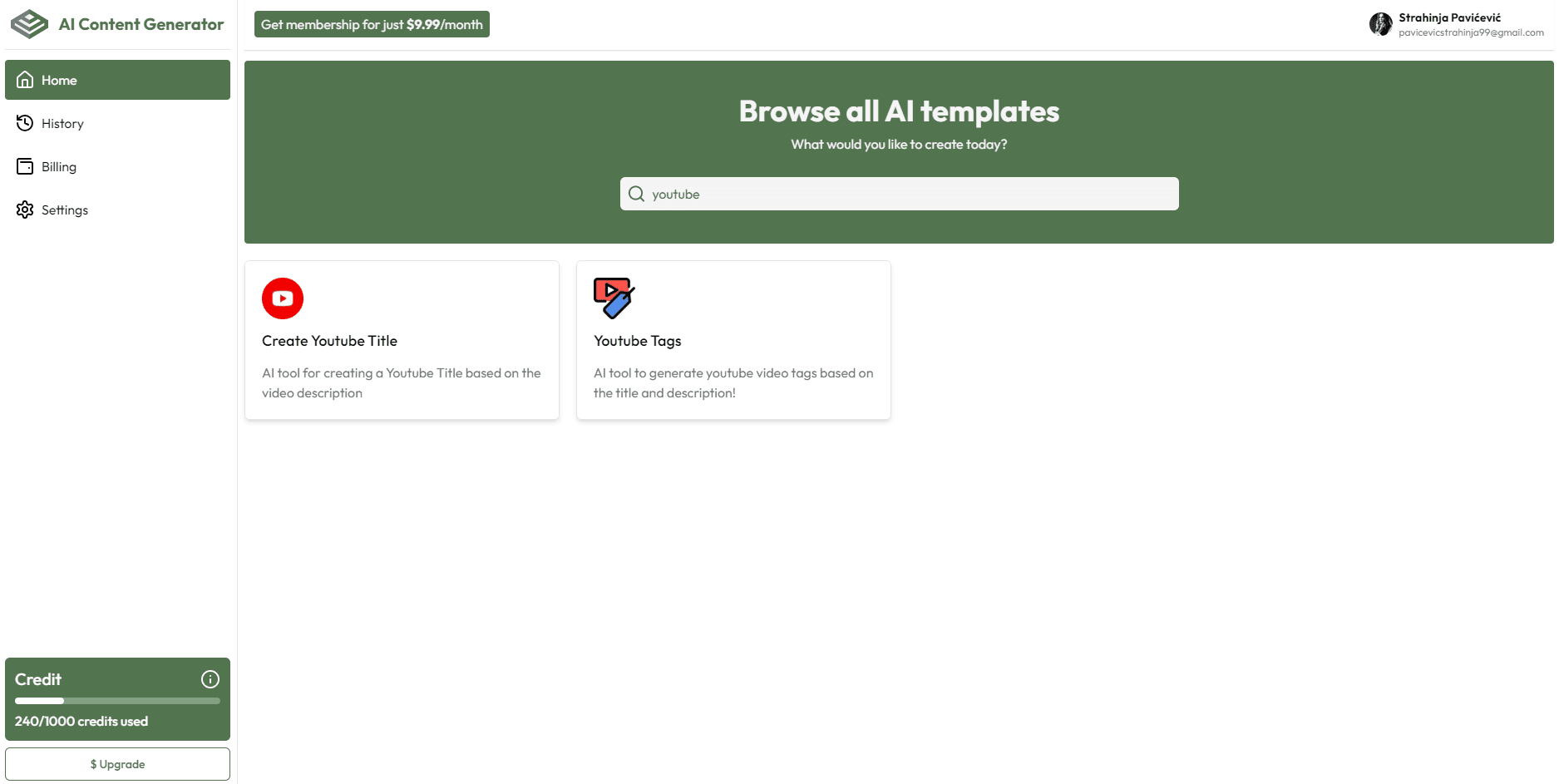This screenshot has height=784, width=1559.
Task: Click the red YouTube play icon
Action: pos(283,298)
